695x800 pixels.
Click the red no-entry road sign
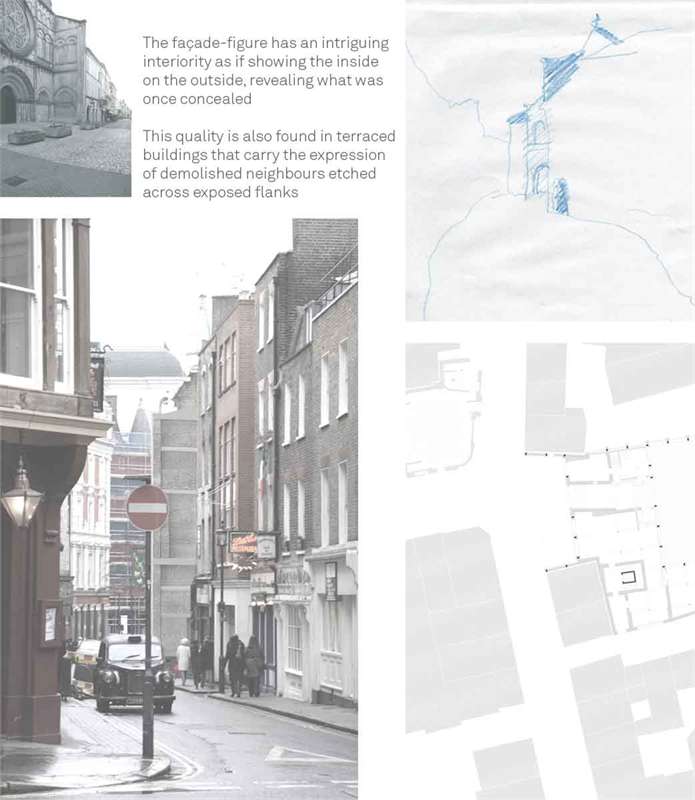pyautogui.click(x=147, y=508)
